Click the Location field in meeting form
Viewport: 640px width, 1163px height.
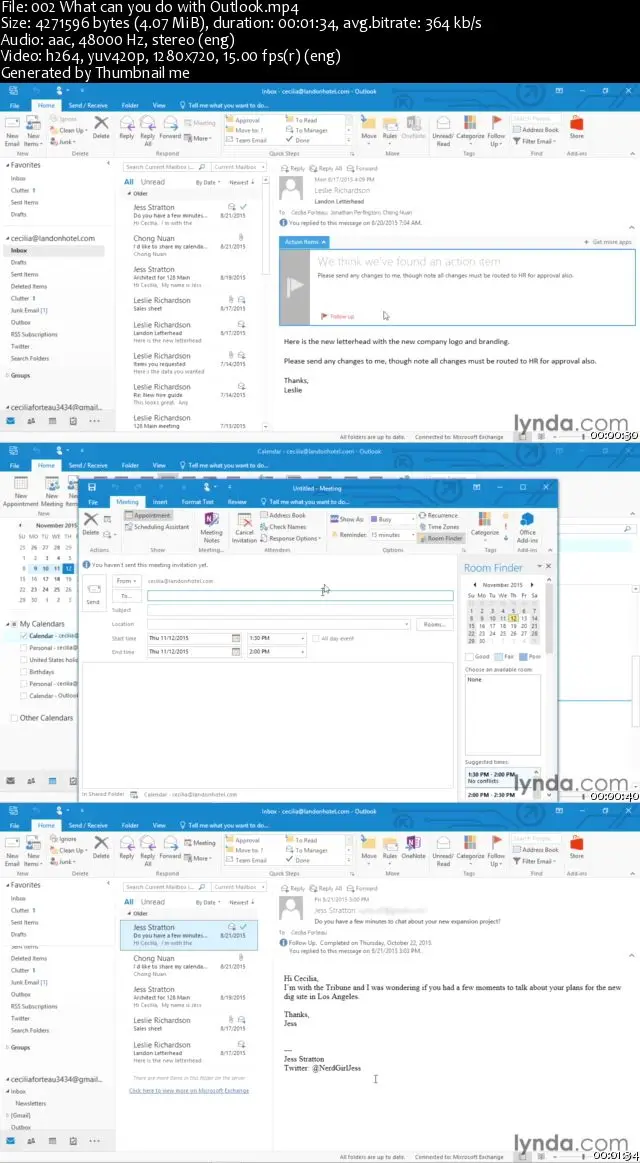pyautogui.click(x=278, y=624)
